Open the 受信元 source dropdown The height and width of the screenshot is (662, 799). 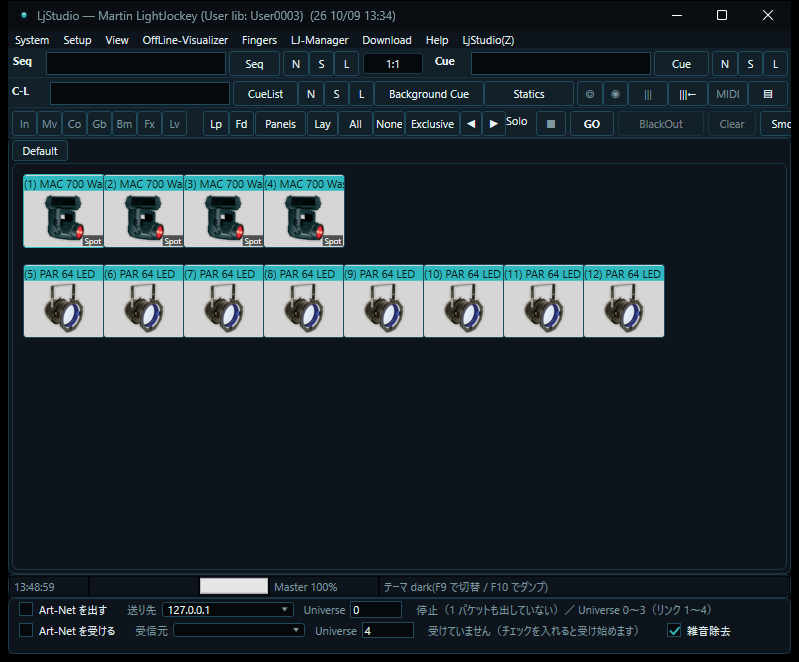(x=239, y=630)
